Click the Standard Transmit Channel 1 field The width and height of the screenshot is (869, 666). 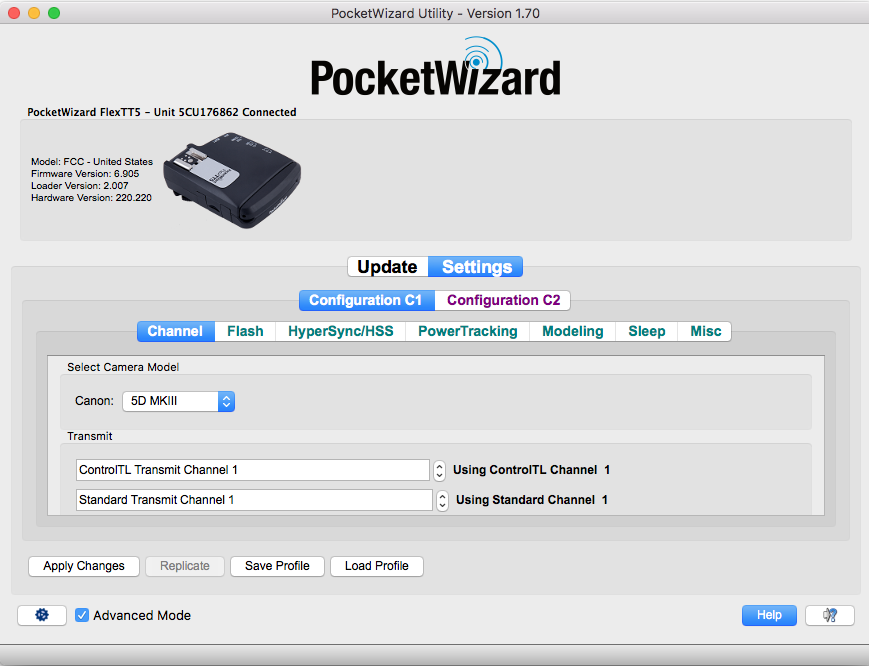(x=254, y=500)
